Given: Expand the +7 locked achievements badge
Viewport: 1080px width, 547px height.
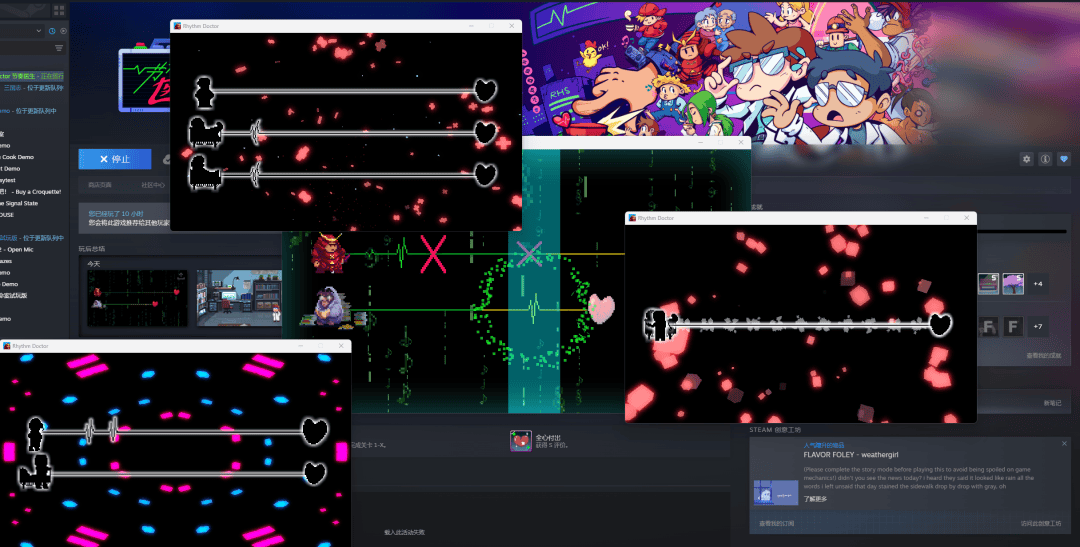Looking at the screenshot, I should coord(1038,327).
